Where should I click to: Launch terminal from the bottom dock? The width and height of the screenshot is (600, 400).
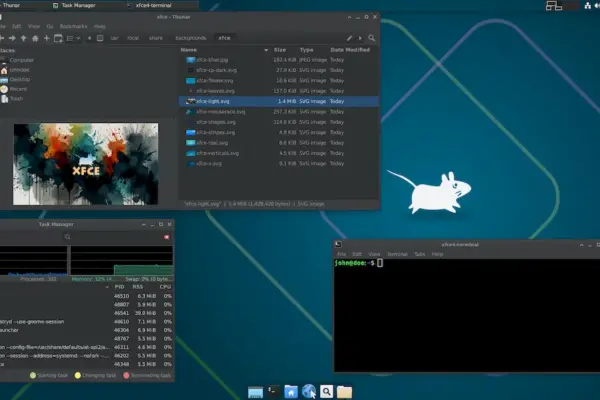coord(273,392)
